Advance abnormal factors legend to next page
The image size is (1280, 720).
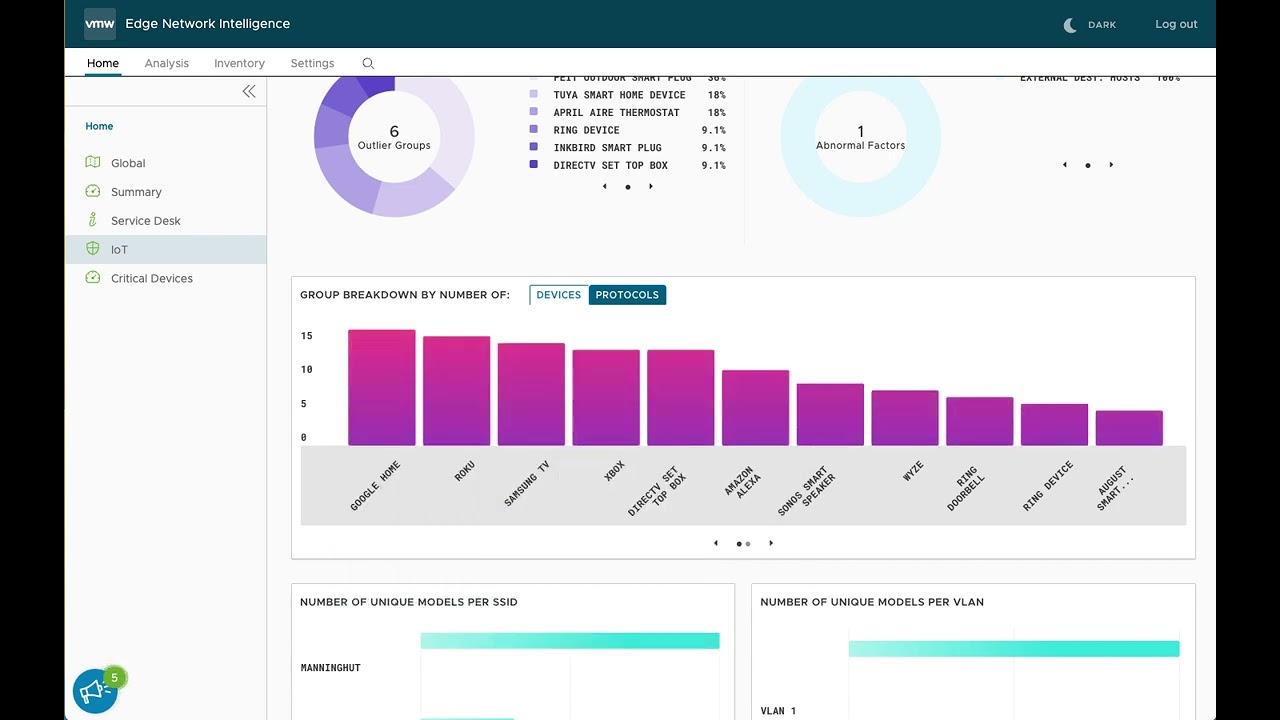point(1111,165)
